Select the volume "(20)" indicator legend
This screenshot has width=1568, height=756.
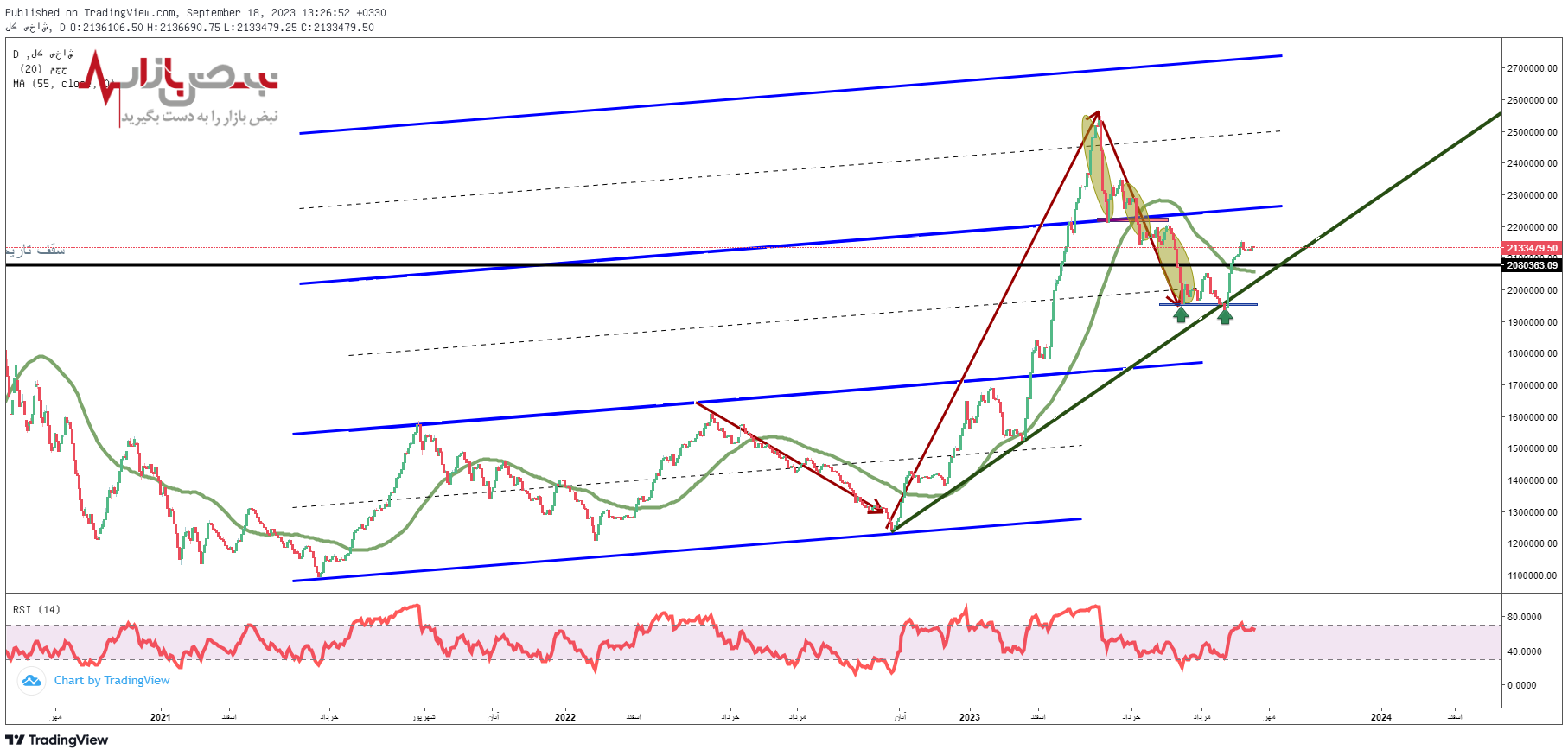coord(43,69)
